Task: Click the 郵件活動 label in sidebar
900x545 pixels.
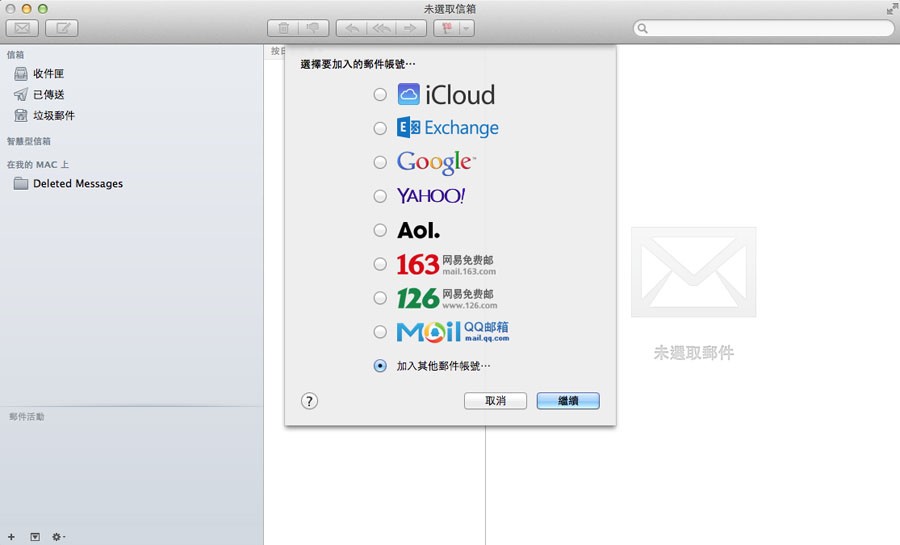Action: click(26, 416)
